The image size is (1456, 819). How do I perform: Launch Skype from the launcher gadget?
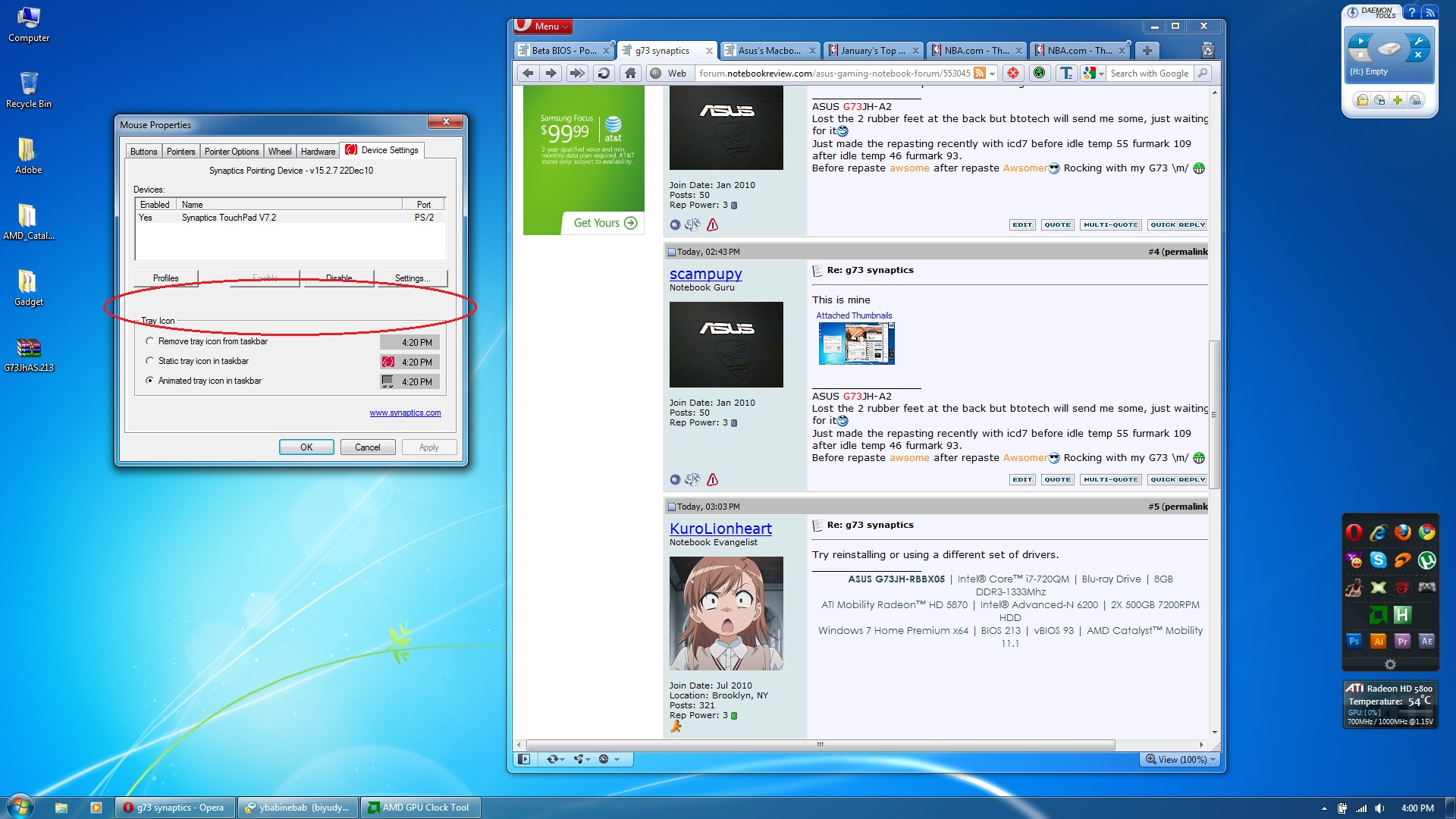point(1378,560)
